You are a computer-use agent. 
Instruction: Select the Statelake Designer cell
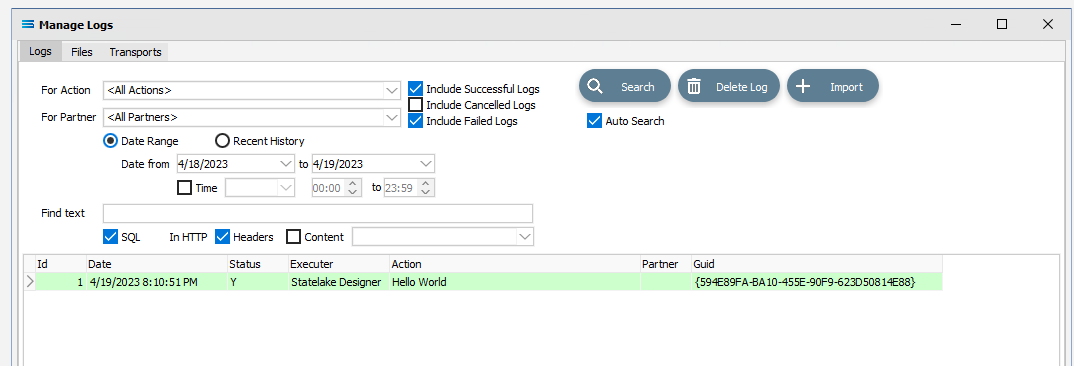(338, 282)
